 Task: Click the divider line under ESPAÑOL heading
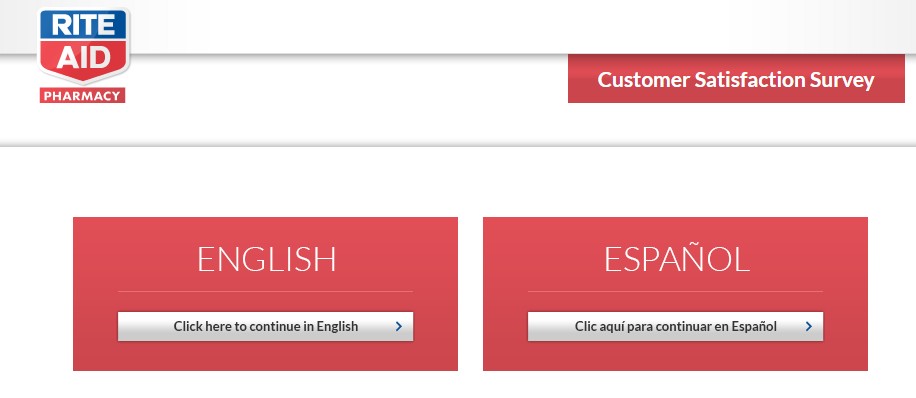click(x=675, y=291)
